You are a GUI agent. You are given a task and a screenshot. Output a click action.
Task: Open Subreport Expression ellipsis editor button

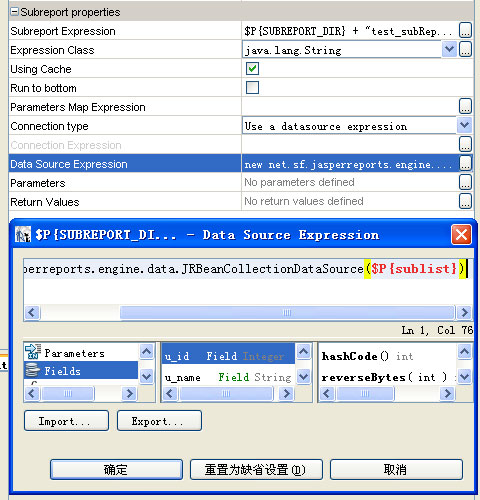click(x=465, y=31)
